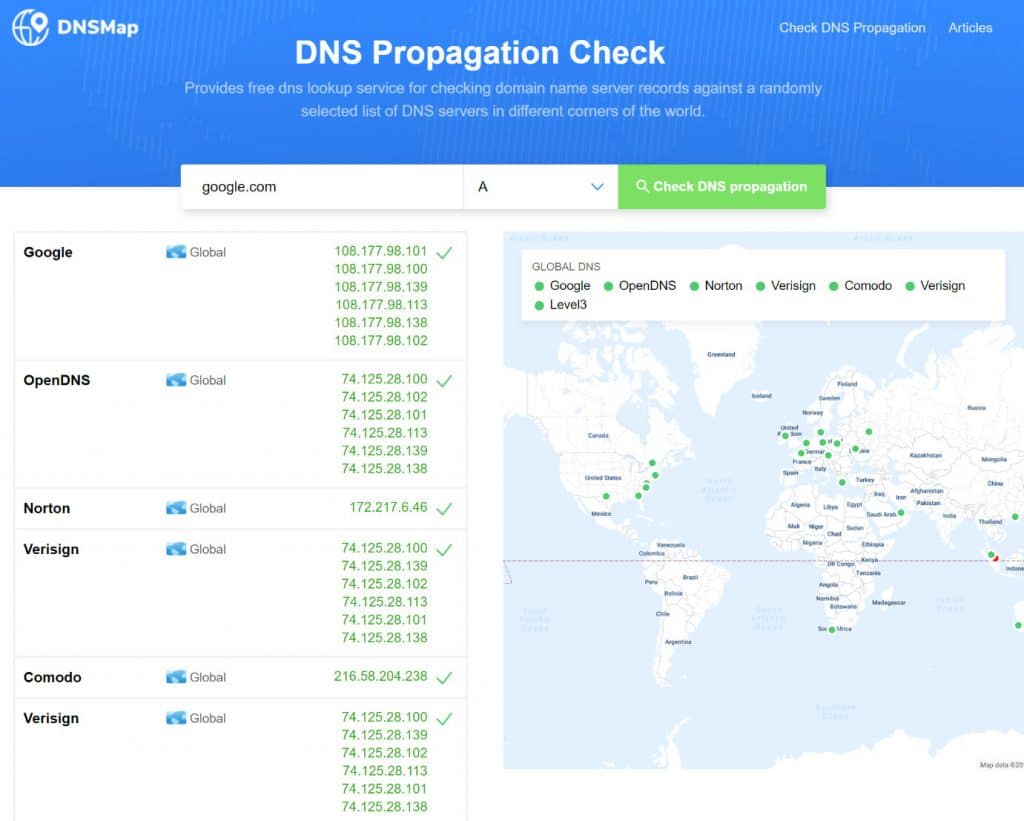
Task: Click the Comodo IP address 216.58.204.238
Action: point(380,677)
